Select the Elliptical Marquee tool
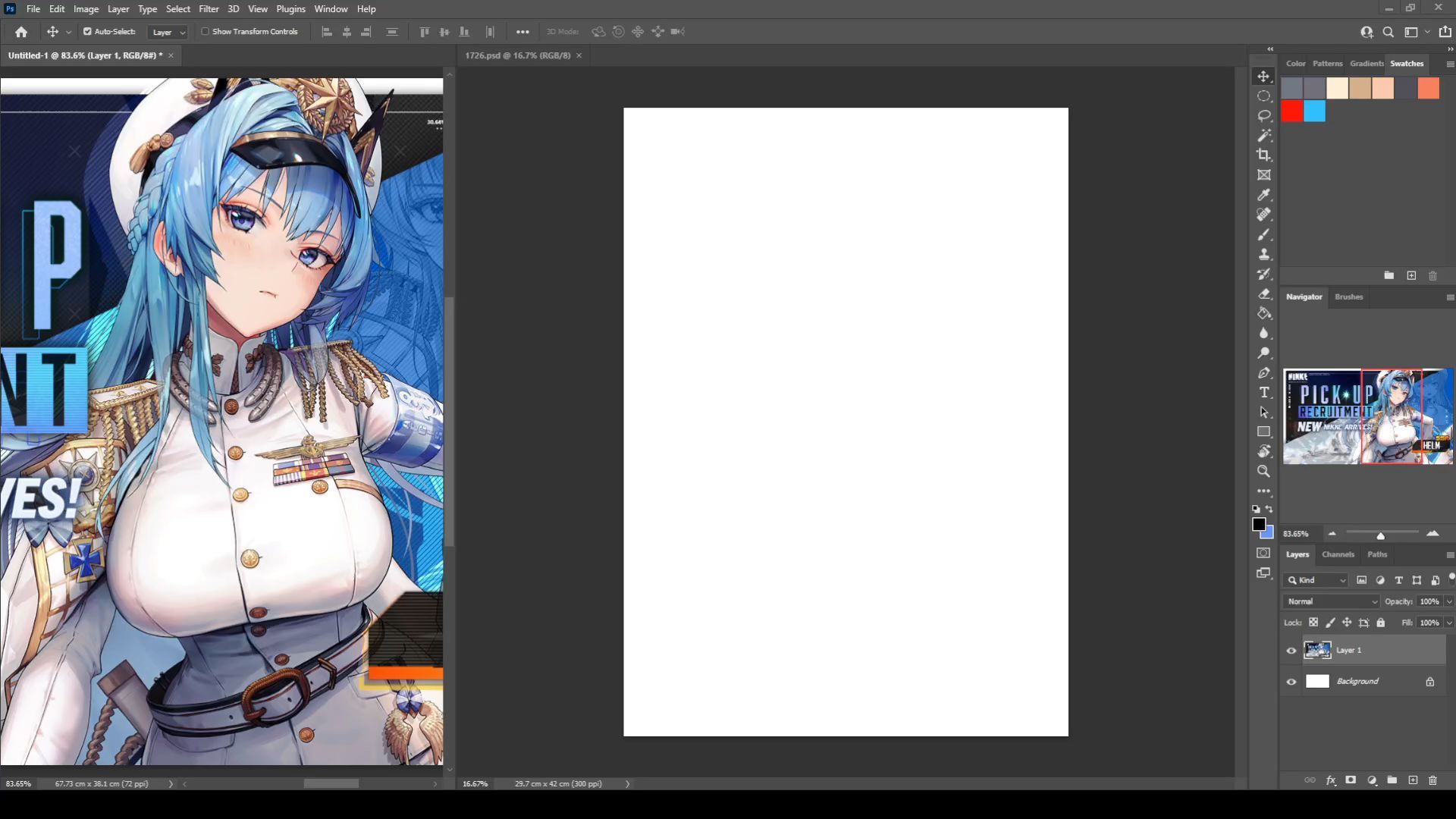 pos(1263,96)
